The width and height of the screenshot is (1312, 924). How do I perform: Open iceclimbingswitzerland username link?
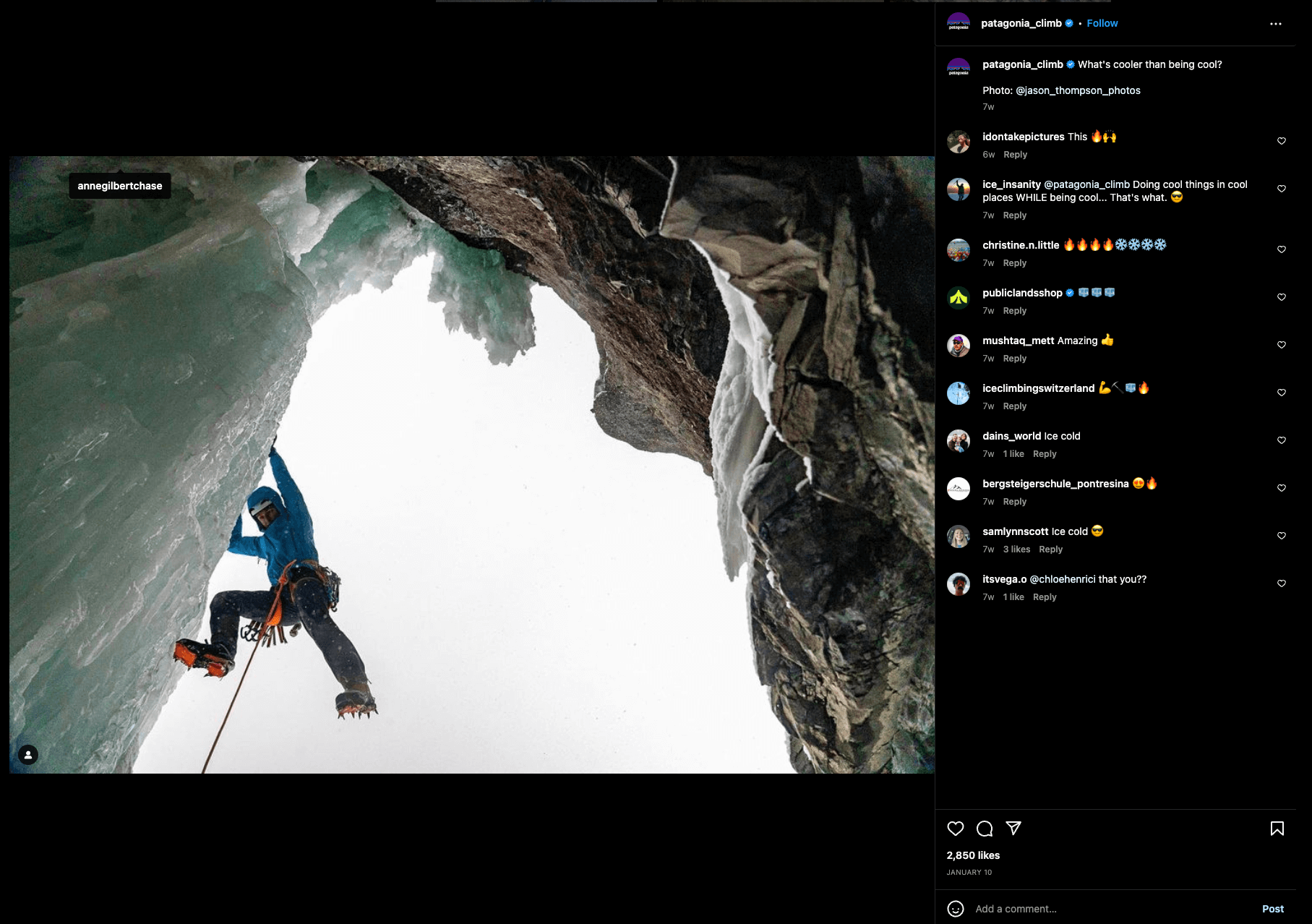pyautogui.click(x=1039, y=388)
